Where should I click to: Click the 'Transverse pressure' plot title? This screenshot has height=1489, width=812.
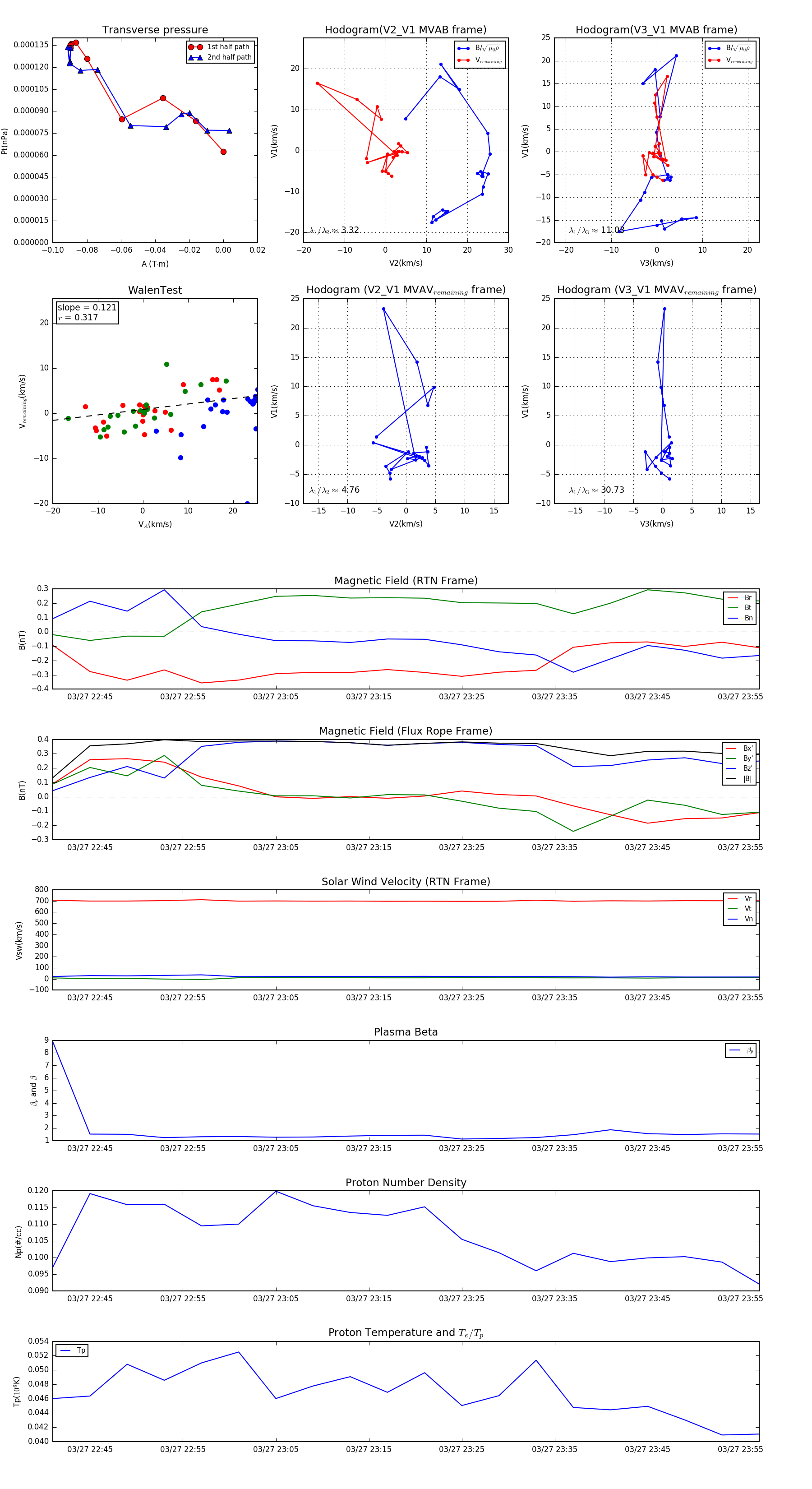(155, 30)
